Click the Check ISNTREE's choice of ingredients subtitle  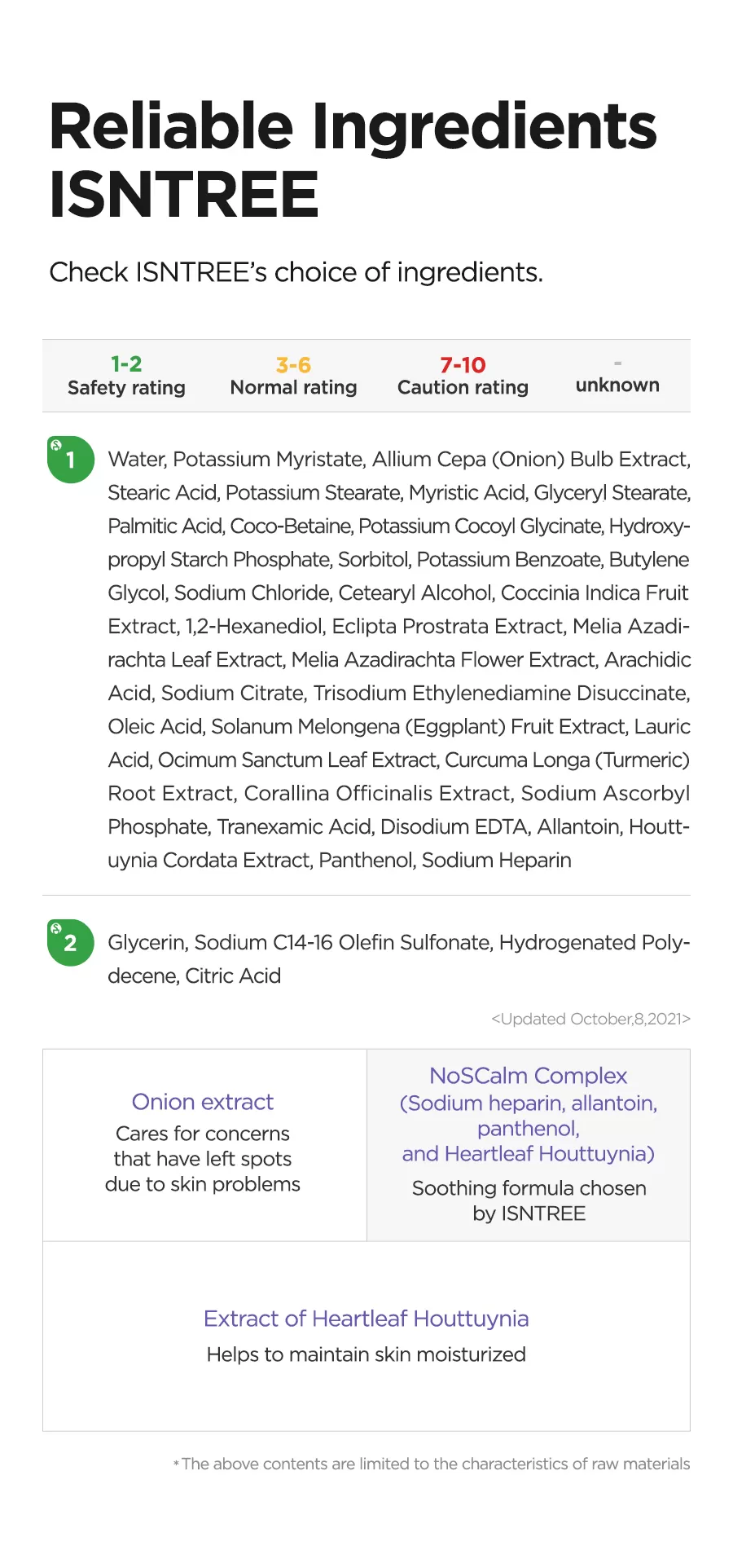point(296,272)
